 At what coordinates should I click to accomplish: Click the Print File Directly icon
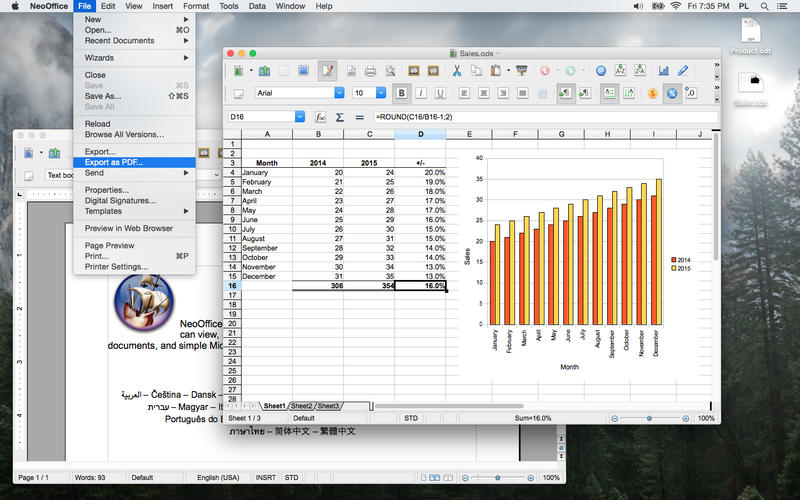click(370, 70)
